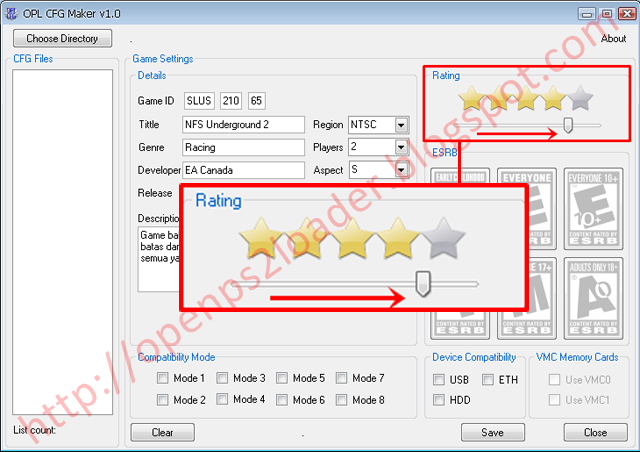This screenshot has height=452, width=640.
Task: Select the Everyone 10+ ESRB rating icon
Action: point(593,208)
